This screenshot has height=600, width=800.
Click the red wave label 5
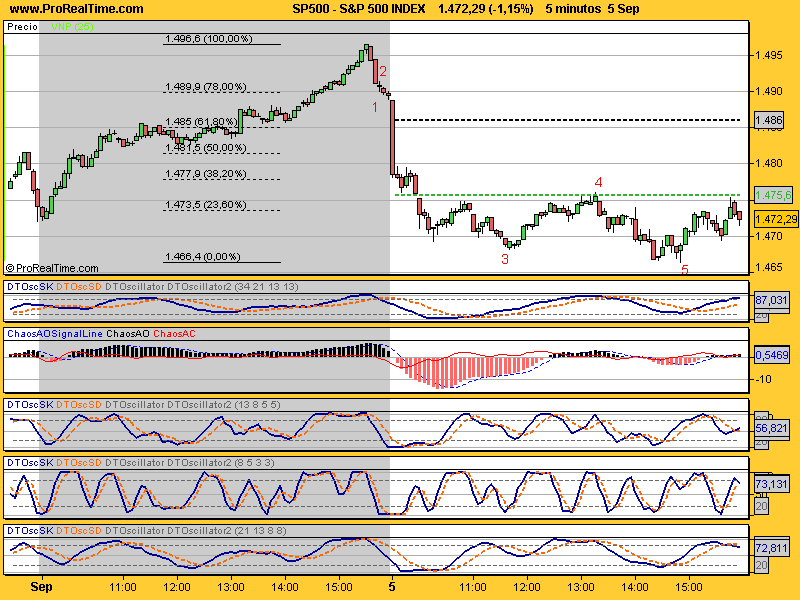(685, 269)
